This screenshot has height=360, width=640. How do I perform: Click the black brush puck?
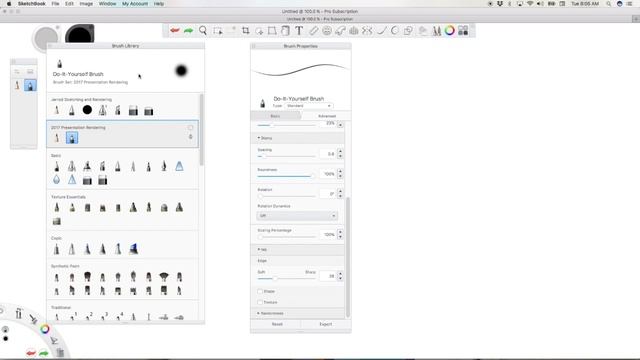80,34
